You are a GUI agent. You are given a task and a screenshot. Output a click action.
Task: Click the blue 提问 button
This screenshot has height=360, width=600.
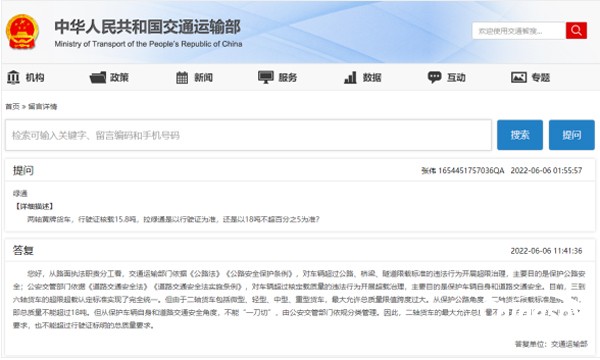[572, 135]
